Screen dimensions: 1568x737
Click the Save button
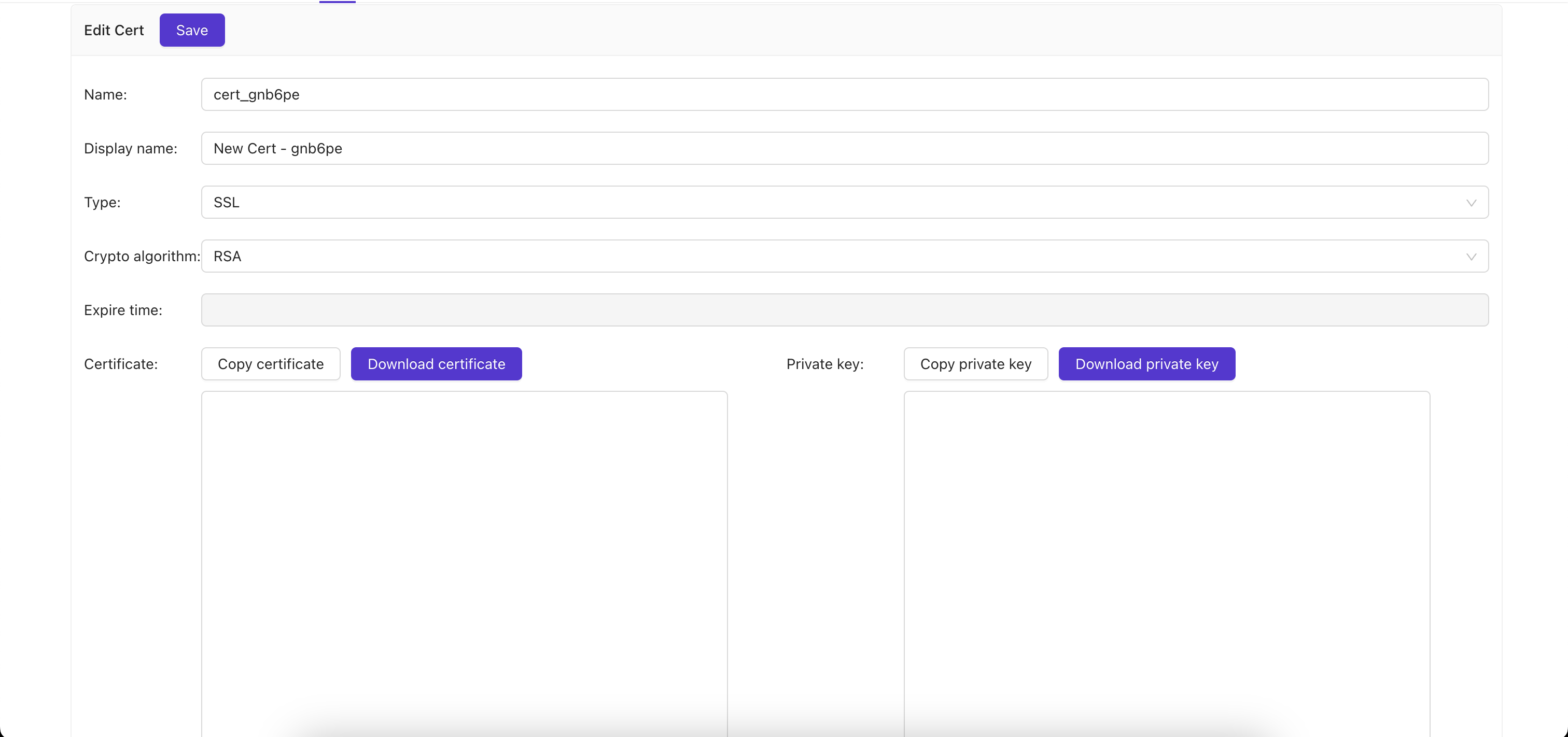click(x=192, y=30)
